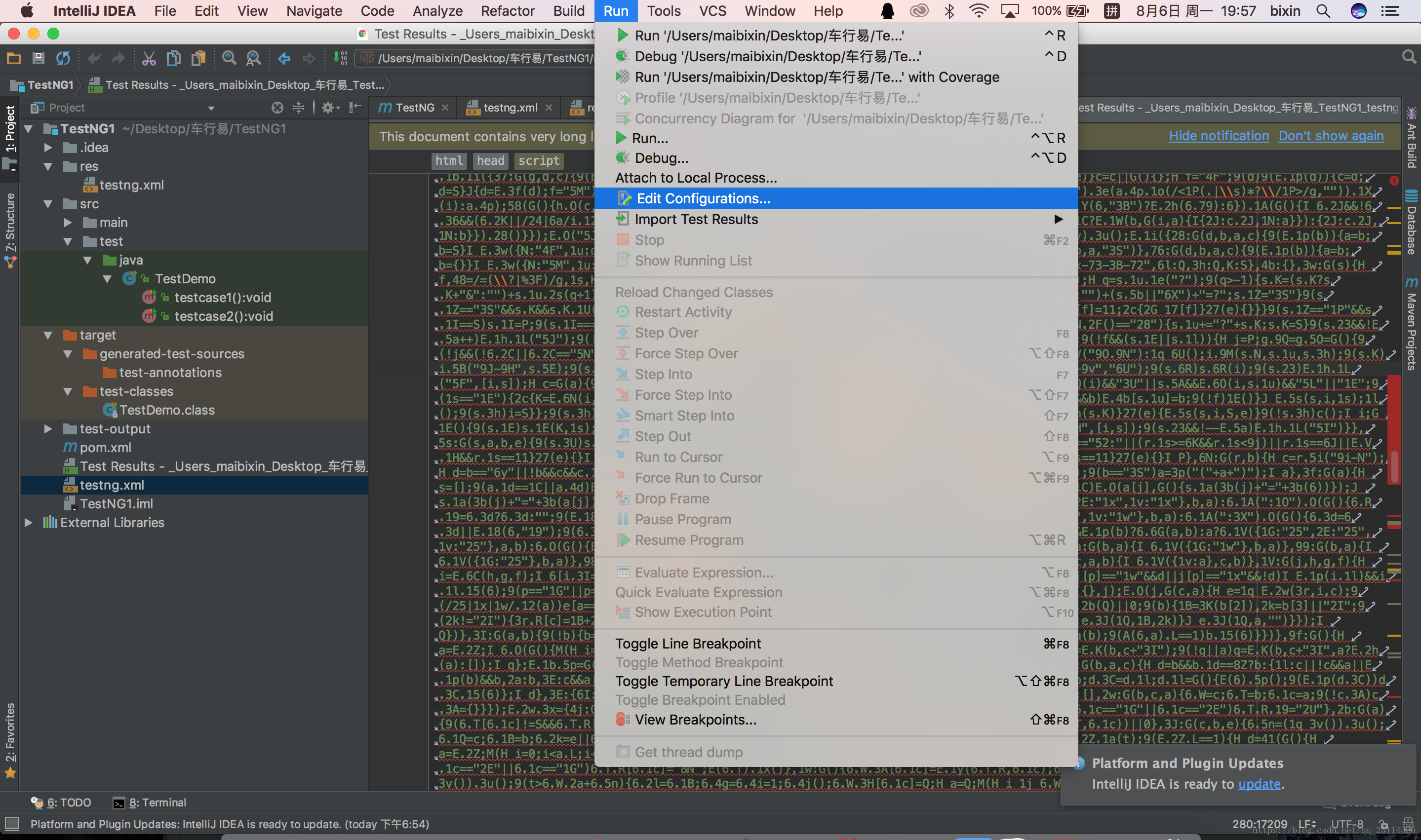Screen dimensions: 1421x840
Task: Open macOS Spotlight search icon
Action: click(1323, 11)
